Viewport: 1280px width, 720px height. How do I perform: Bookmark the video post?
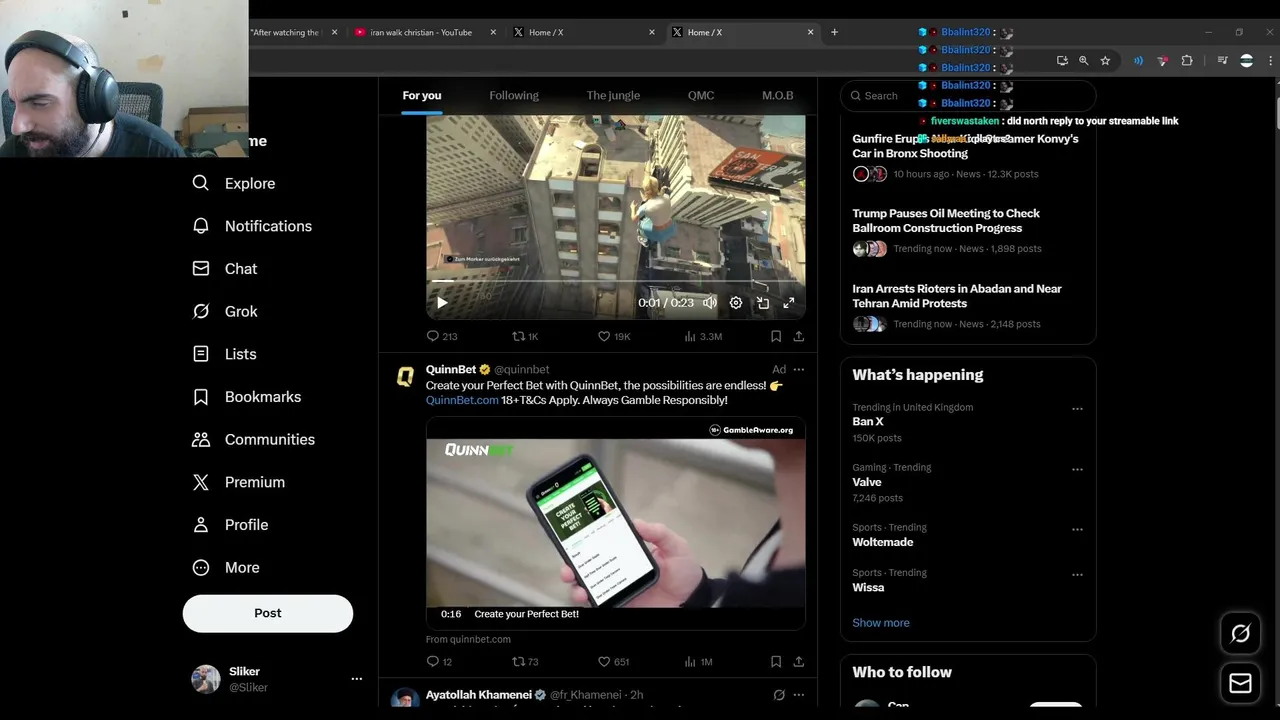[776, 337]
